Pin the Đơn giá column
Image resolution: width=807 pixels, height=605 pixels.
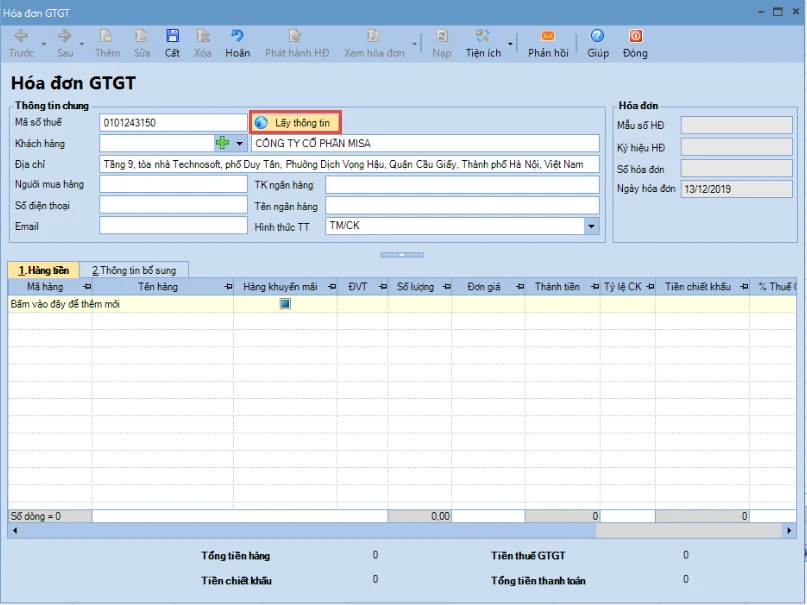(x=520, y=287)
